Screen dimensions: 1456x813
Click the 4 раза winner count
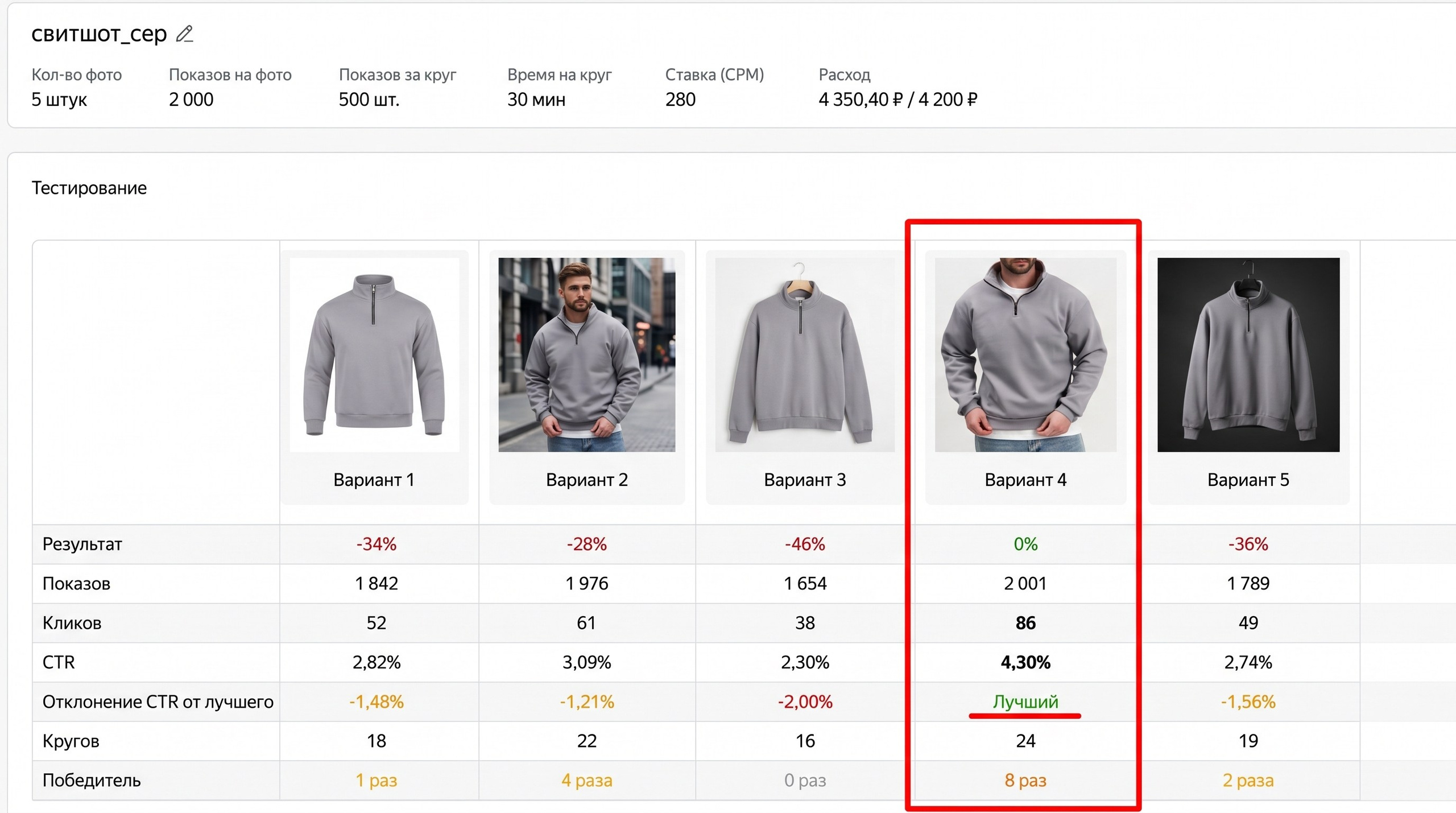[x=587, y=780]
